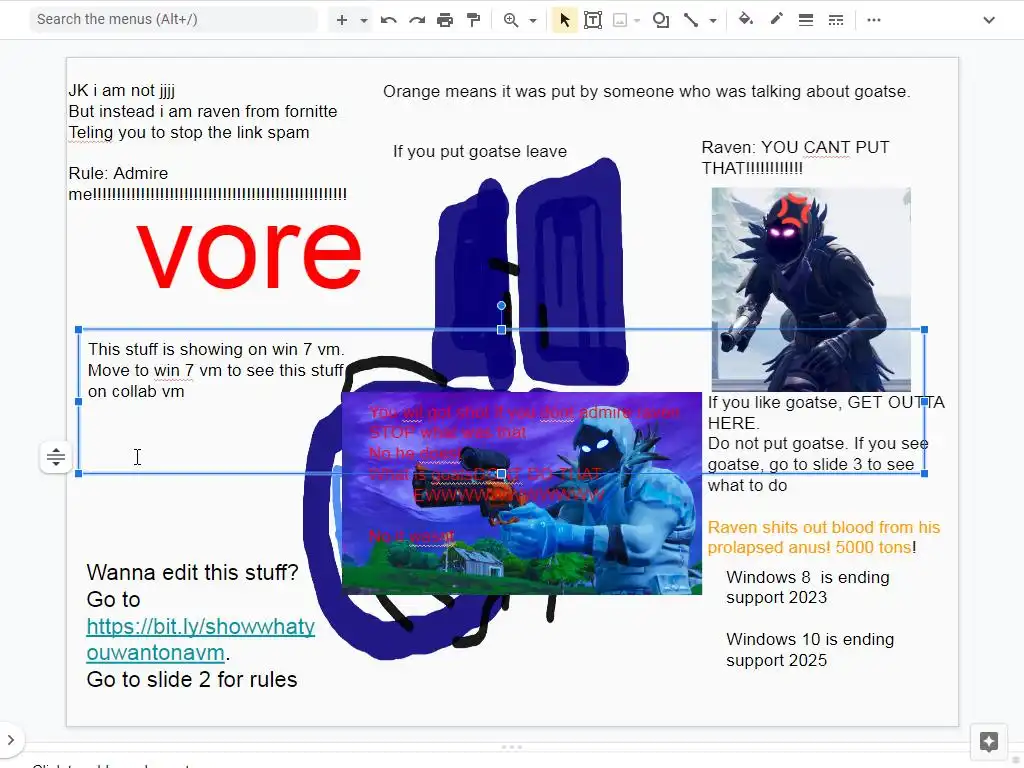Select the Shape tool icon

[x=661, y=20]
